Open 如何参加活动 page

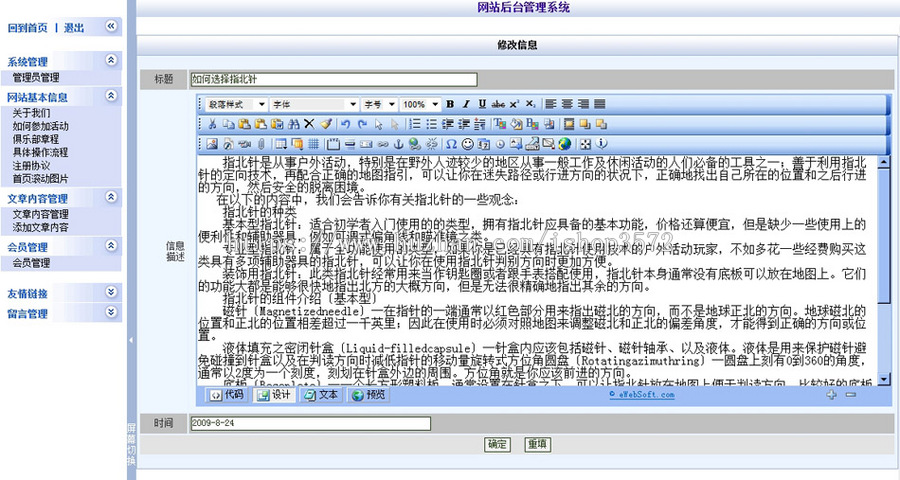coord(41,126)
